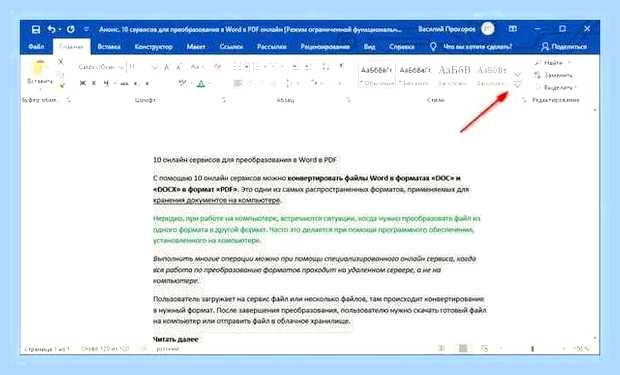Click the word count in status bar

[x=105, y=349]
